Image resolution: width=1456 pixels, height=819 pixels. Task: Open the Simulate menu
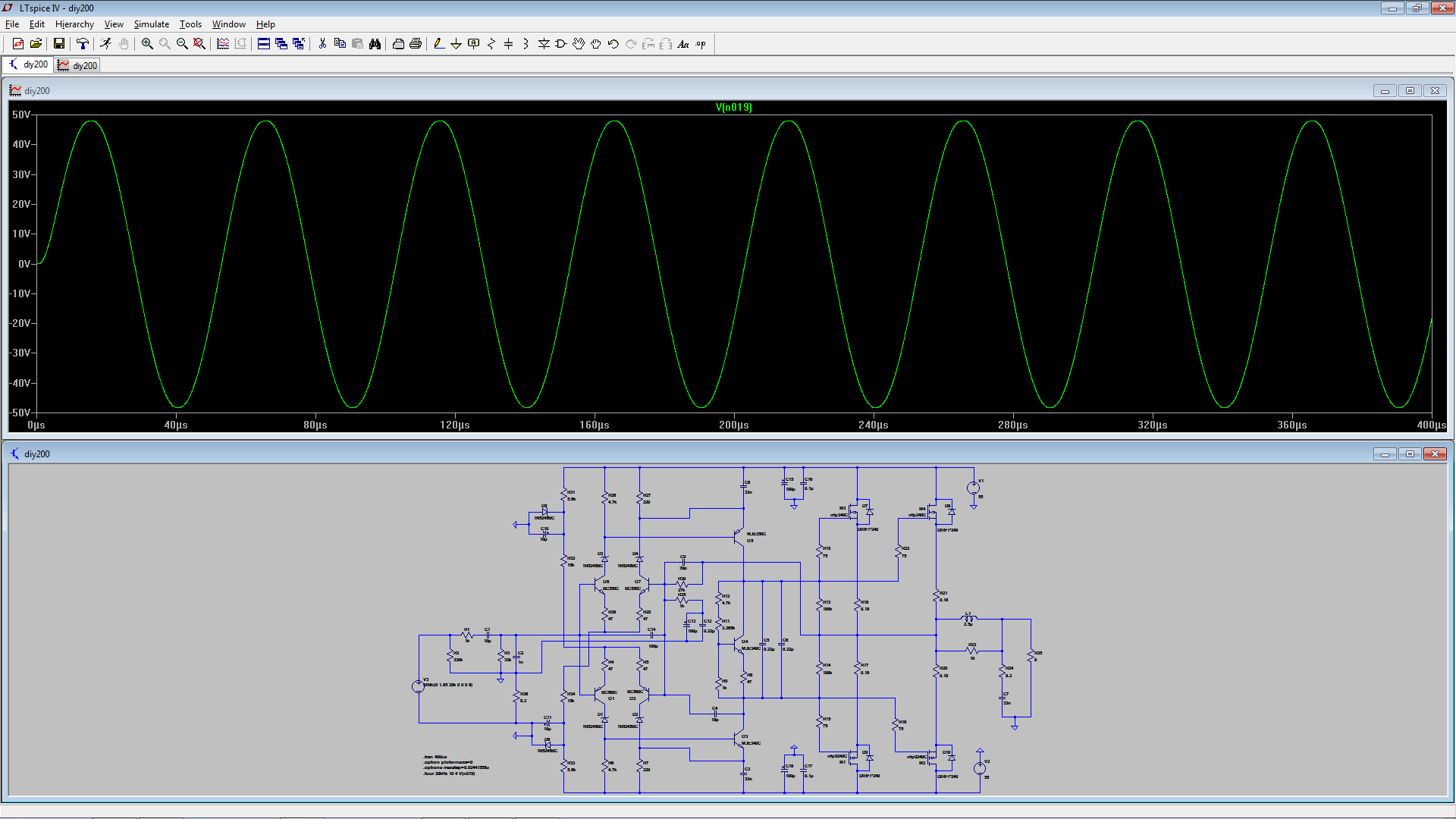[152, 24]
